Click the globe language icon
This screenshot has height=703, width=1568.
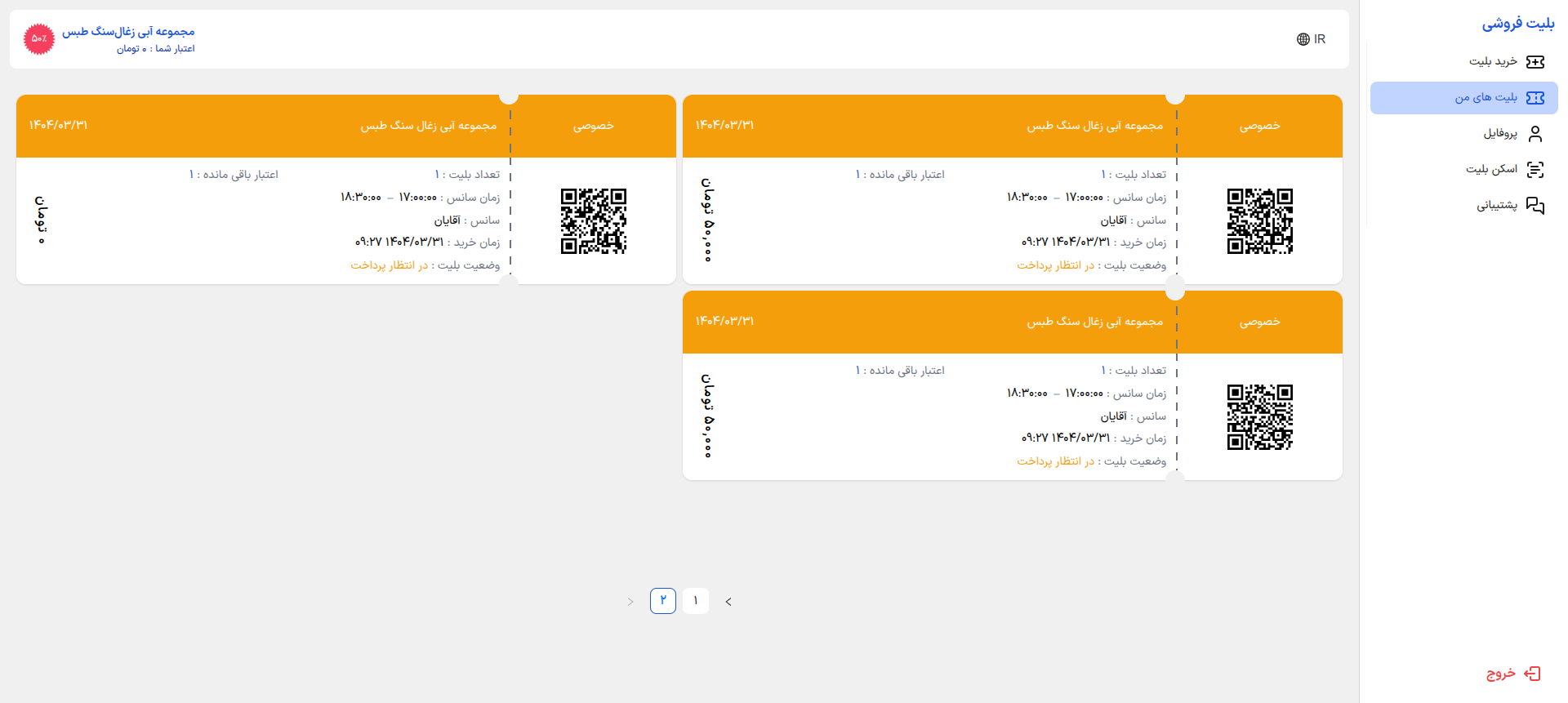(1303, 39)
